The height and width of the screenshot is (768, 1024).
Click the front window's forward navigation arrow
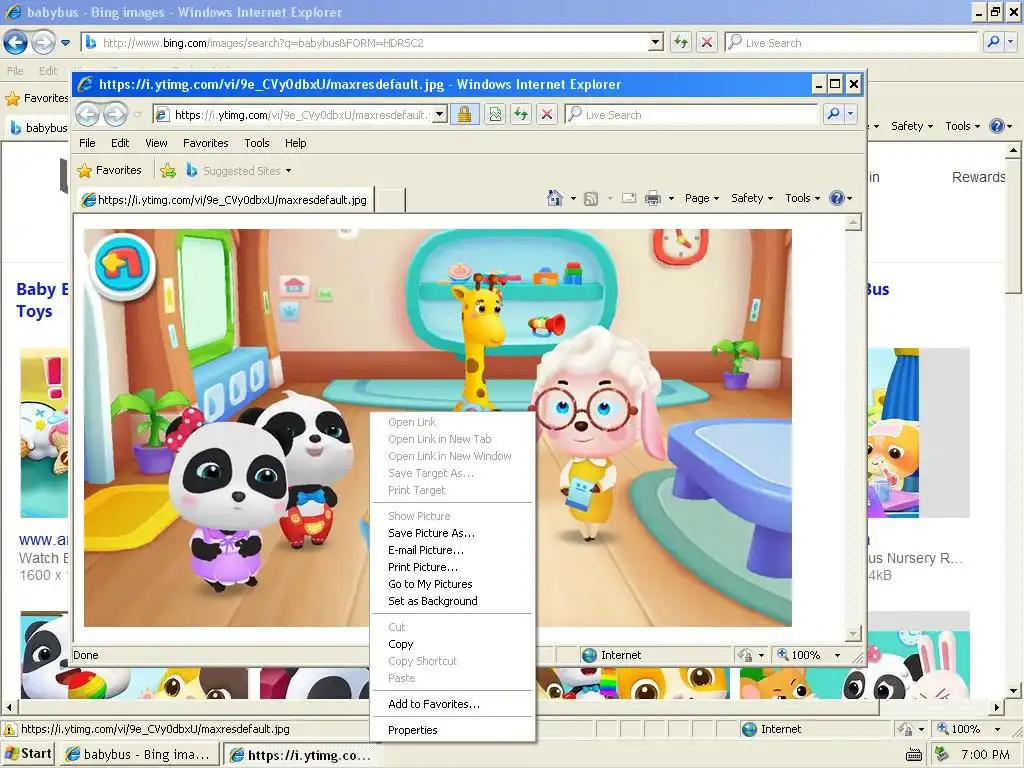coord(116,114)
